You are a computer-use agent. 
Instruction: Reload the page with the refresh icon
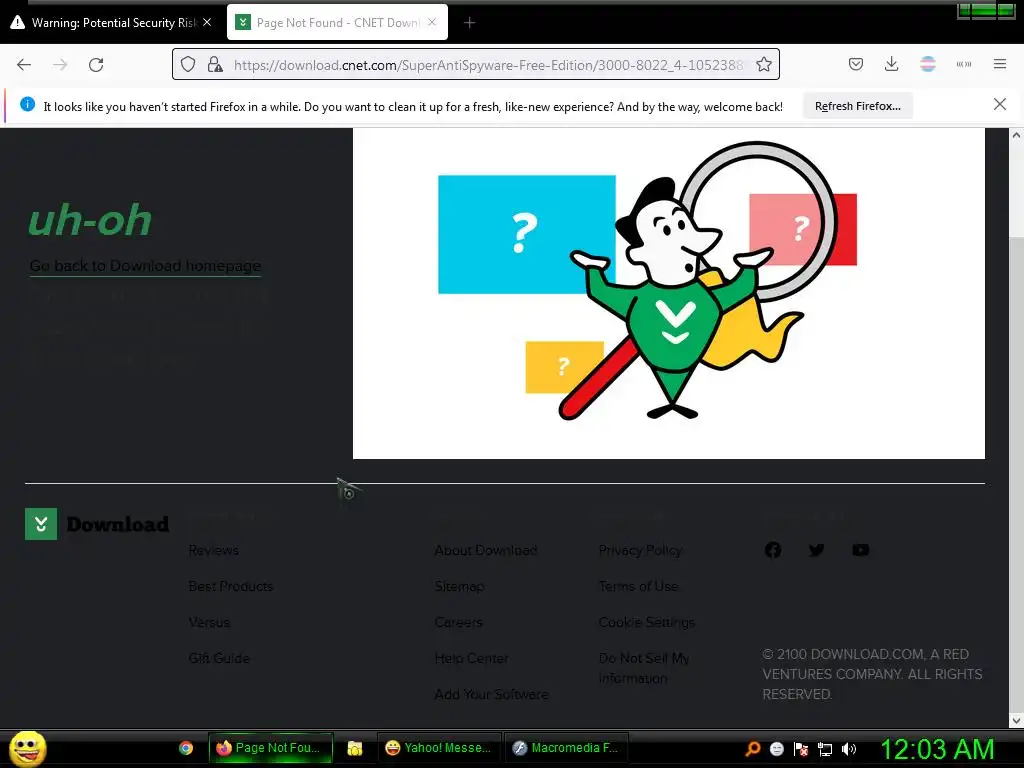96,65
